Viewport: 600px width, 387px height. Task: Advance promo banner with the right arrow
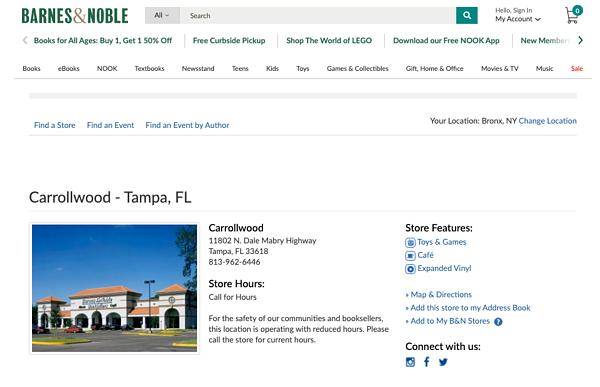point(580,40)
